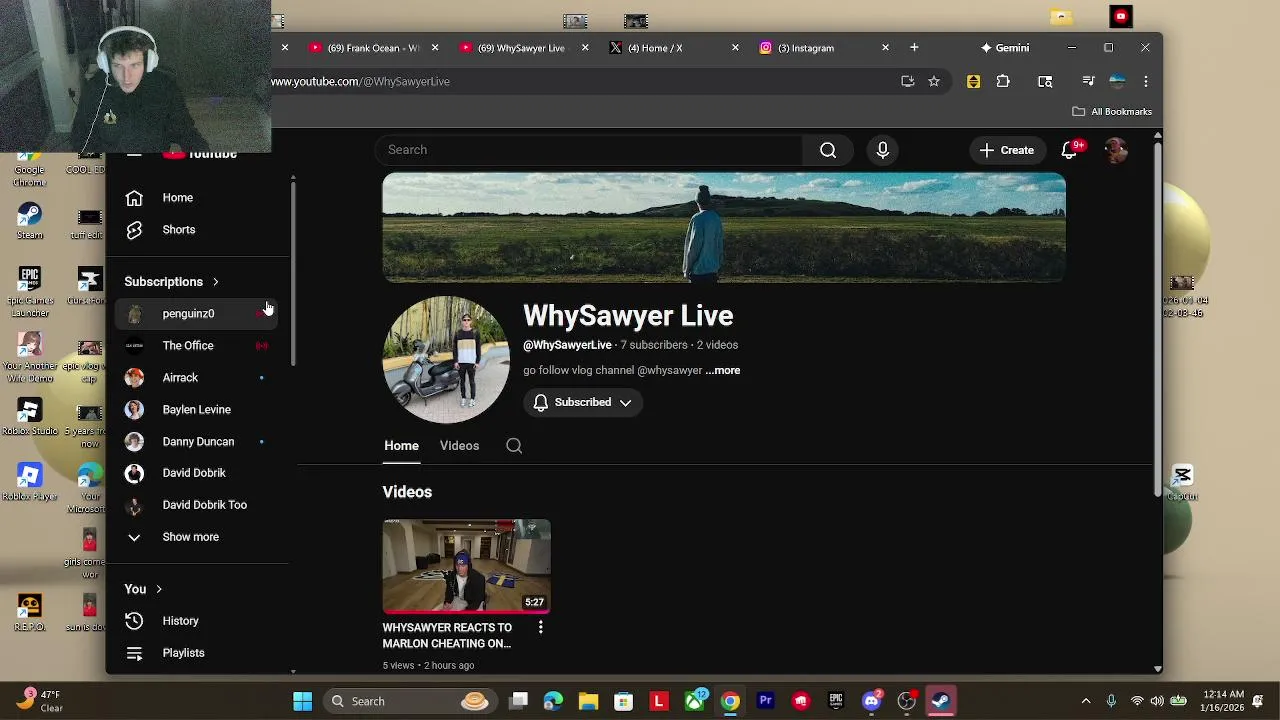Open Steam from the taskbar
The width and height of the screenshot is (1280, 720).
pyautogui.click(x=941, y=701)
